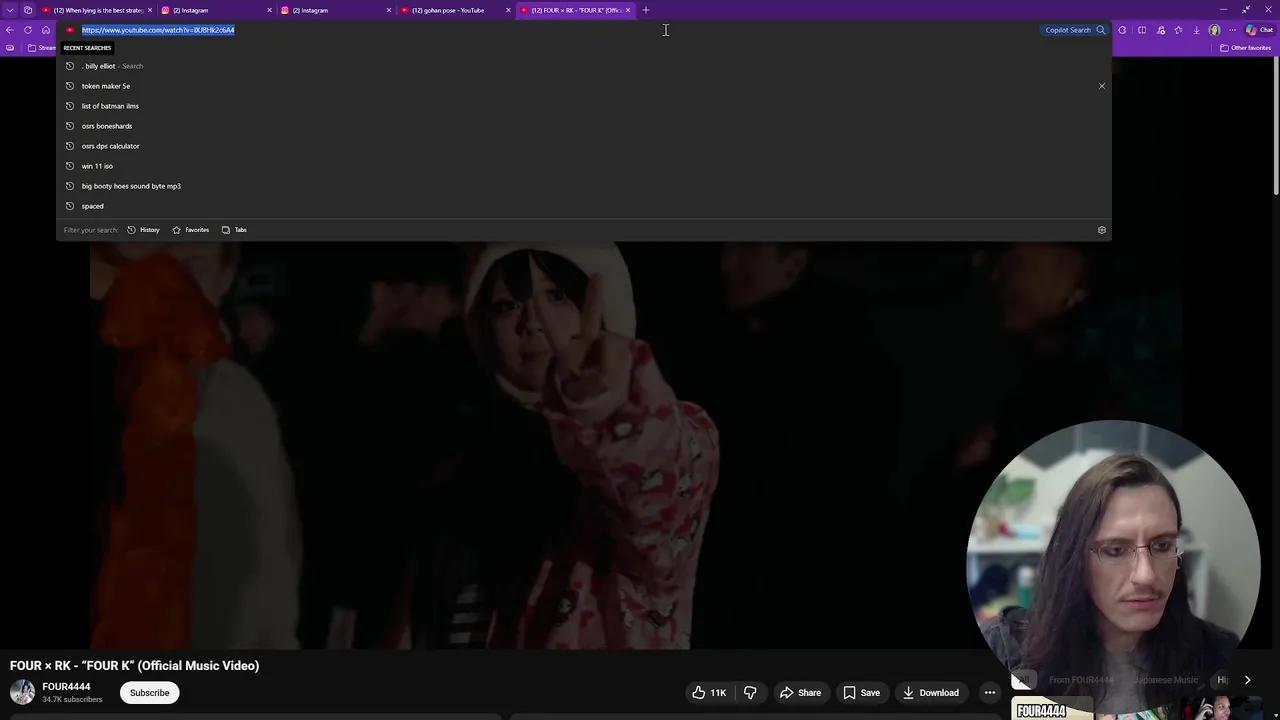Image resolution: width=1280 pixels, height=720 pixels.
Task: Switch to 'When lying is the best strategy' tab
Action: click(98, 10)
